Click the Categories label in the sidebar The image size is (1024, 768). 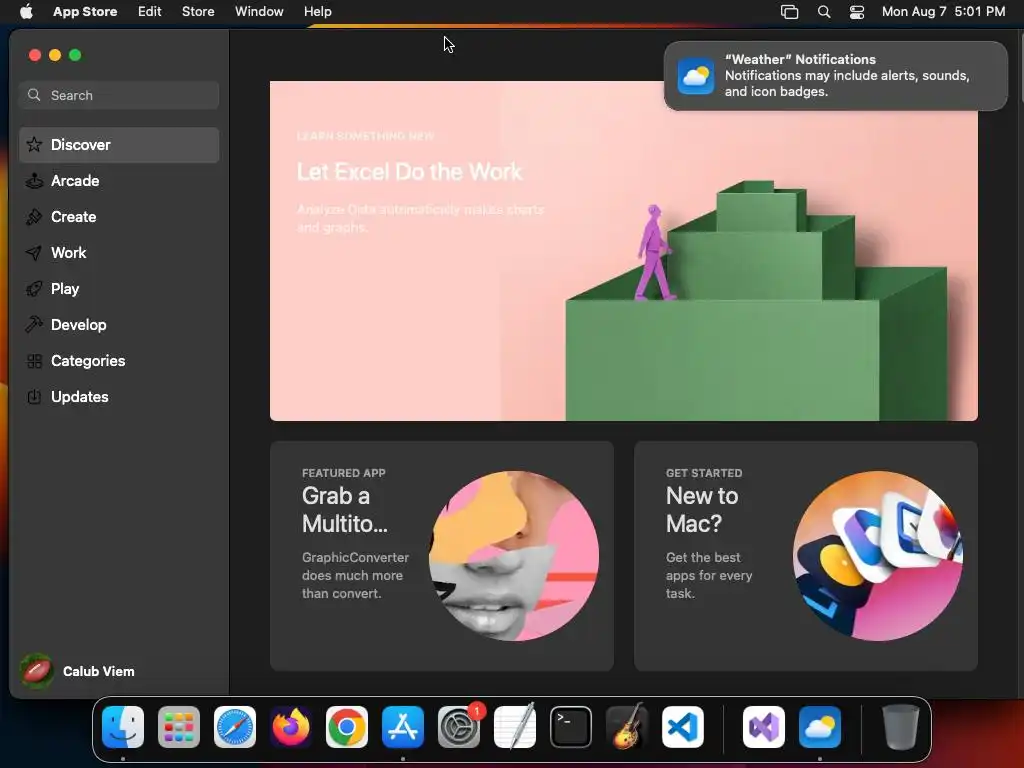[88, 360]
